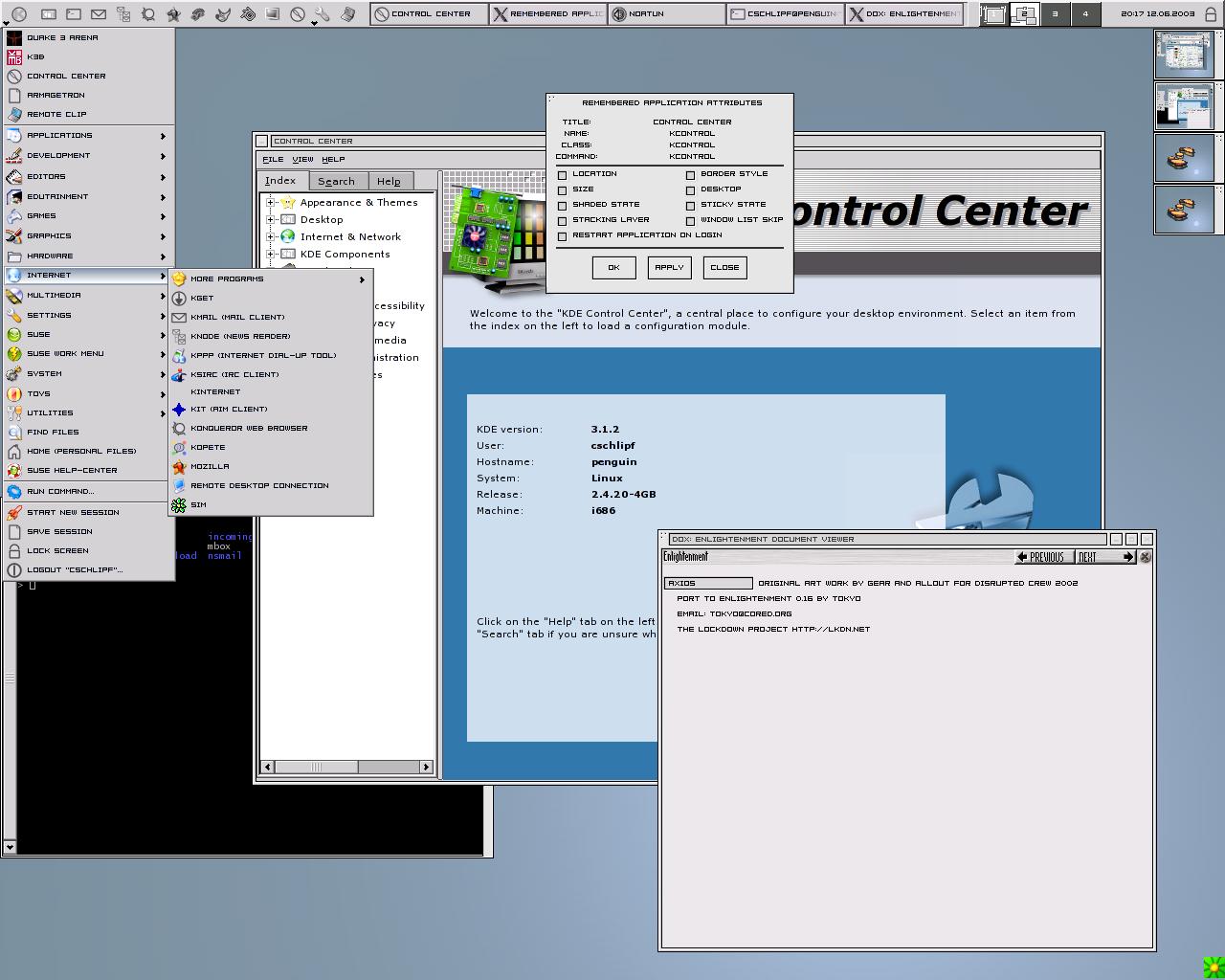Open K3b from the K menu
Image resolution: width=1225 pixels, height=980 pixels.
(88, 56)
